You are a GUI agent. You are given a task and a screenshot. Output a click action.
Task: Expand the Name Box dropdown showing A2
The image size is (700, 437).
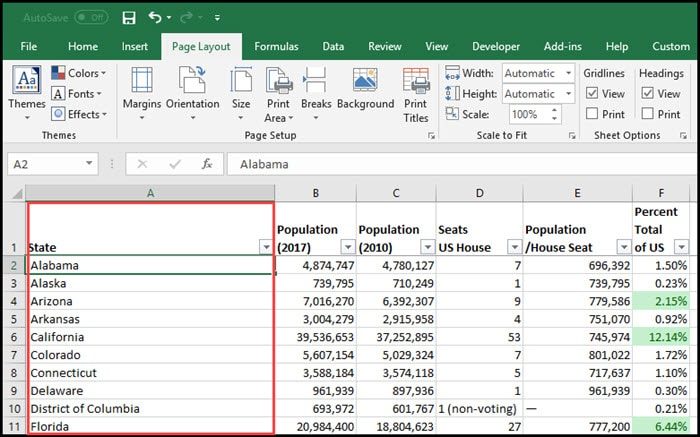90,164
